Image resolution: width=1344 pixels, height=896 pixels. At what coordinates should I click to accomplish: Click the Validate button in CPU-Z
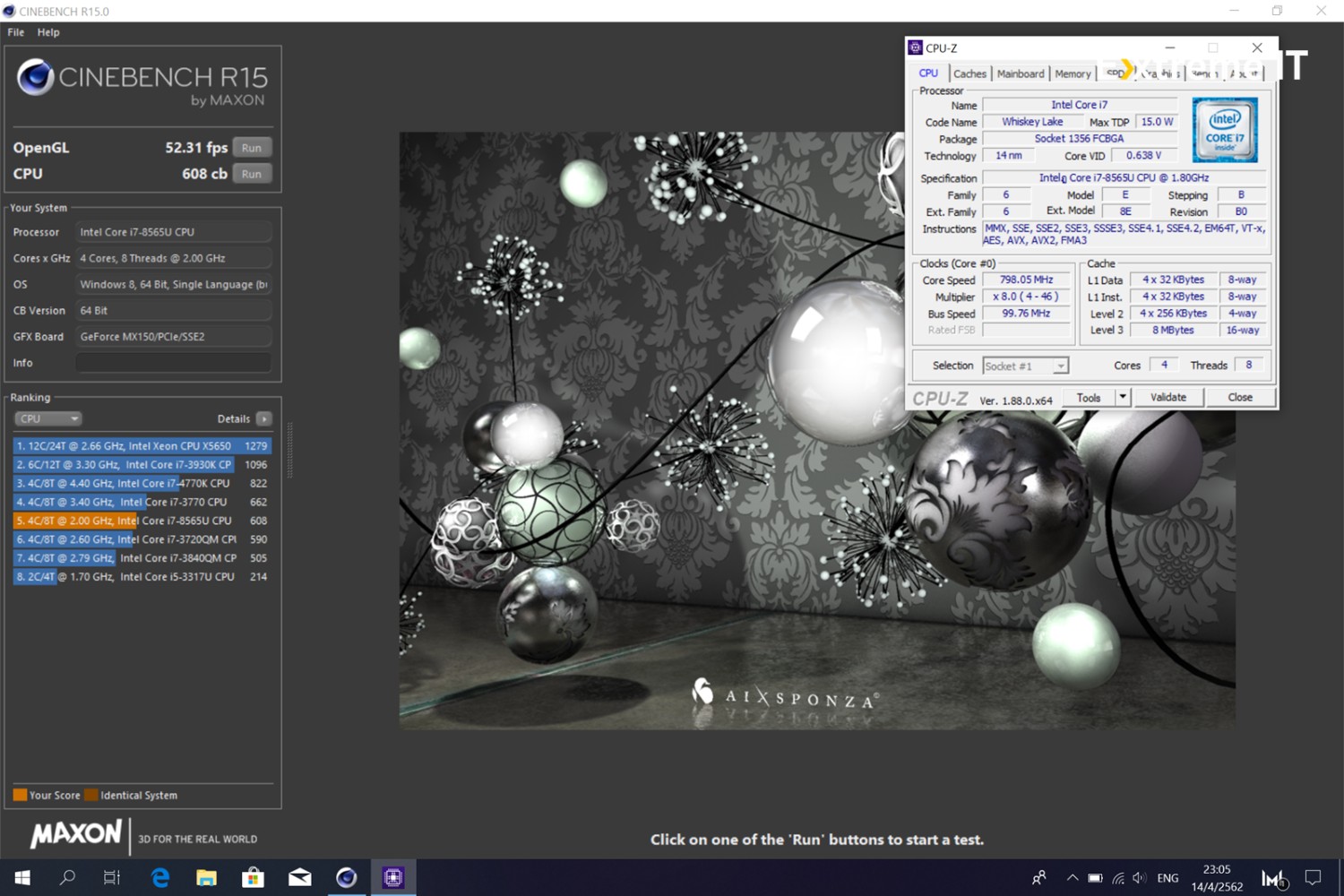[1168, 398]
